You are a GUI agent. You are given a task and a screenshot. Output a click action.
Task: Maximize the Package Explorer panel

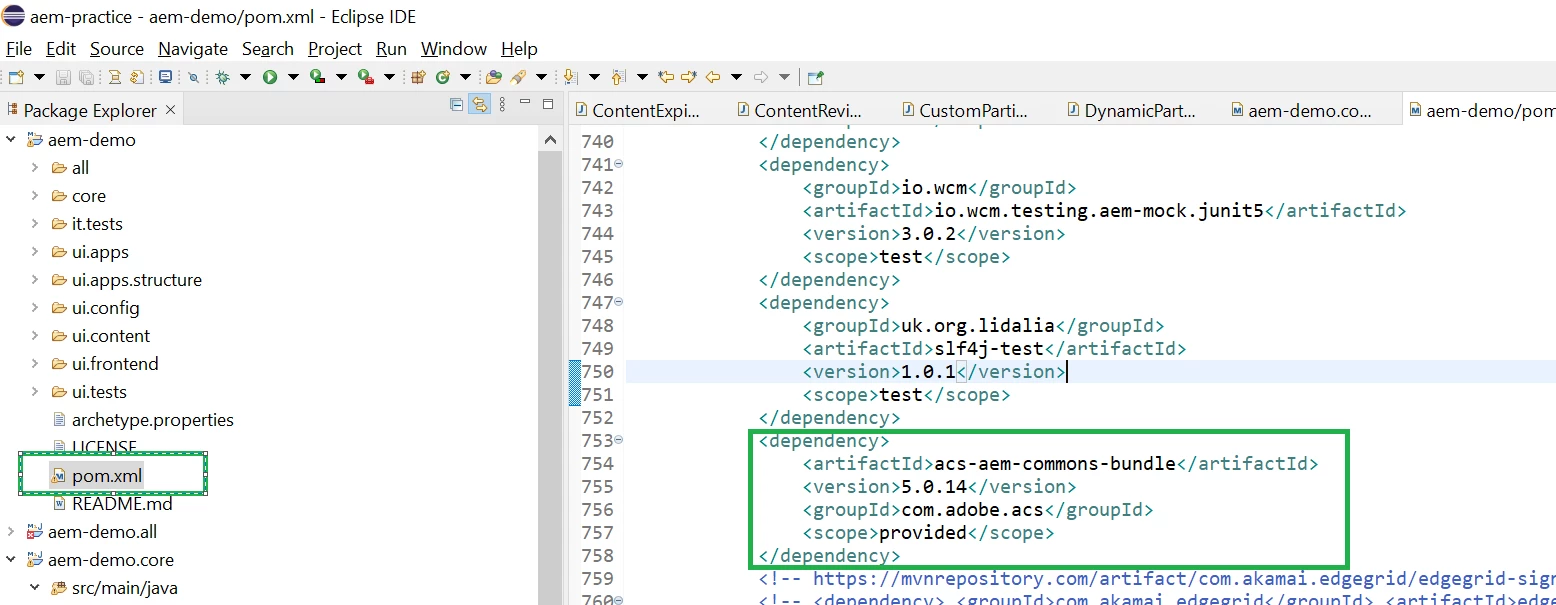point(548,104)
